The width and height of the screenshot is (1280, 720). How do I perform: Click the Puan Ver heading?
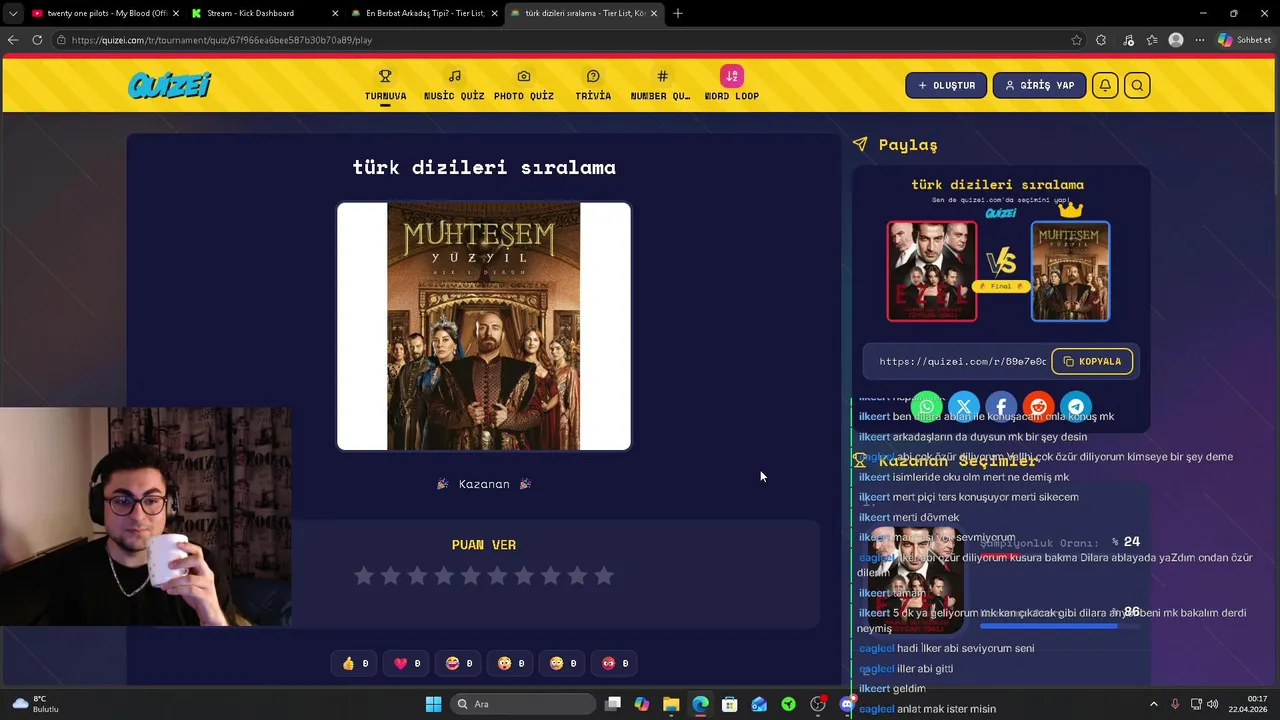click(x=484, y=545)
